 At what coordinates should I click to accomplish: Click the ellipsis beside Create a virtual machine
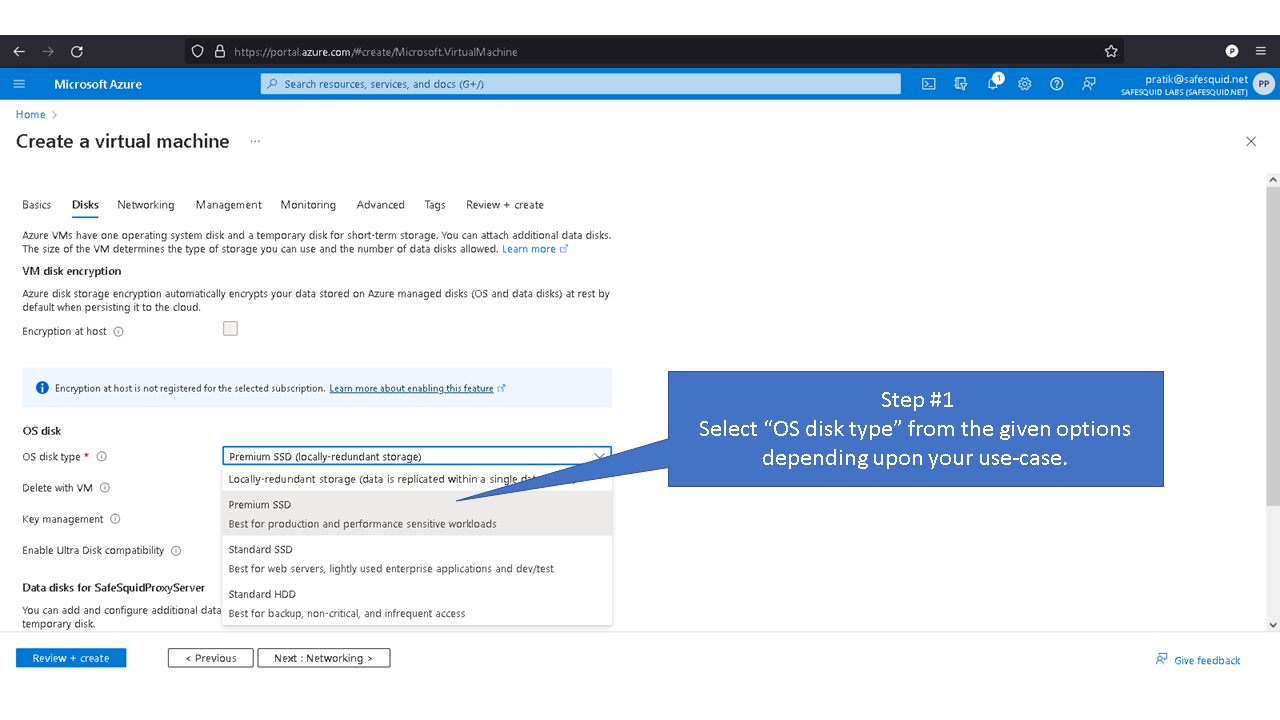(x=255, y=141)
